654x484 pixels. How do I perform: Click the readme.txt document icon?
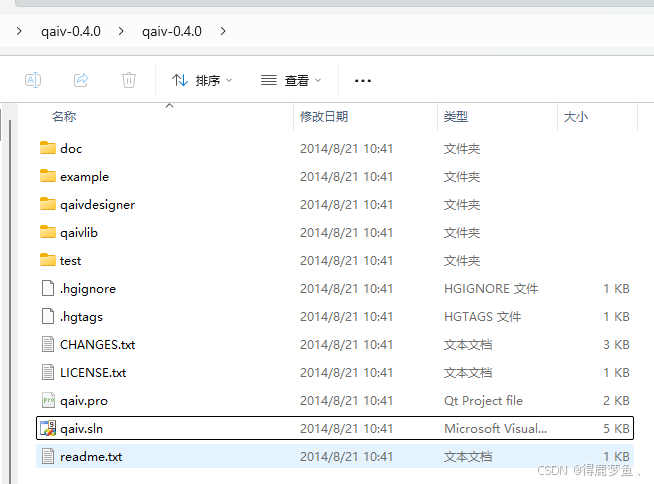coord(48,456)
